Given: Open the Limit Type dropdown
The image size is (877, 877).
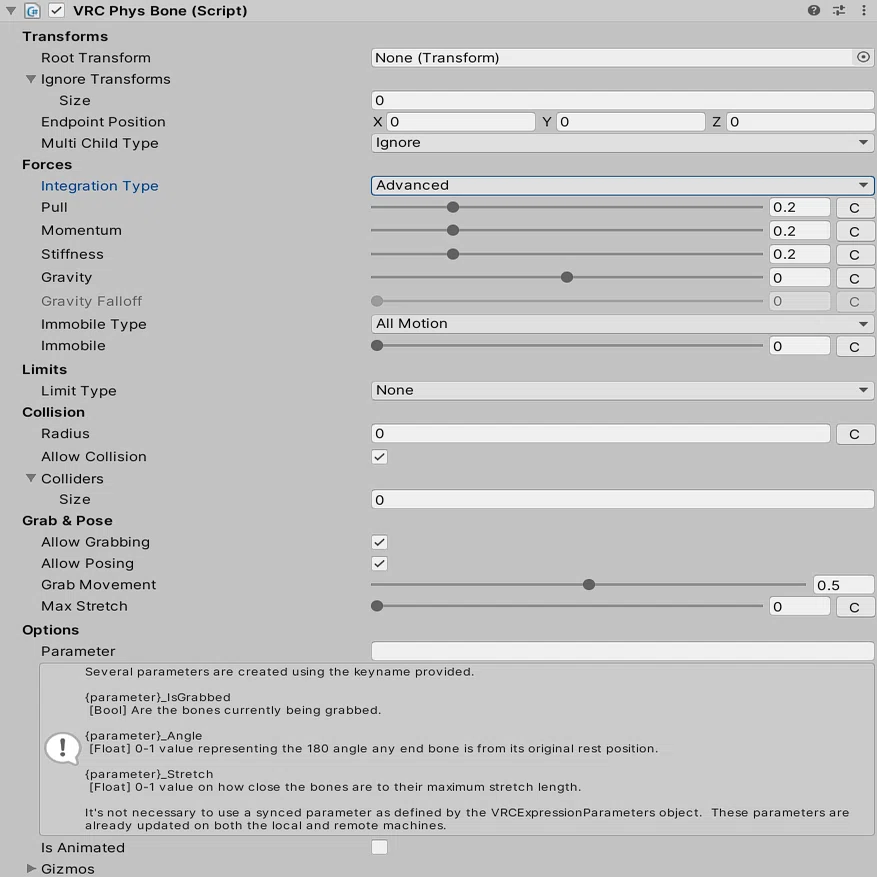Looking at the screenshot, I should coord(622,390).
